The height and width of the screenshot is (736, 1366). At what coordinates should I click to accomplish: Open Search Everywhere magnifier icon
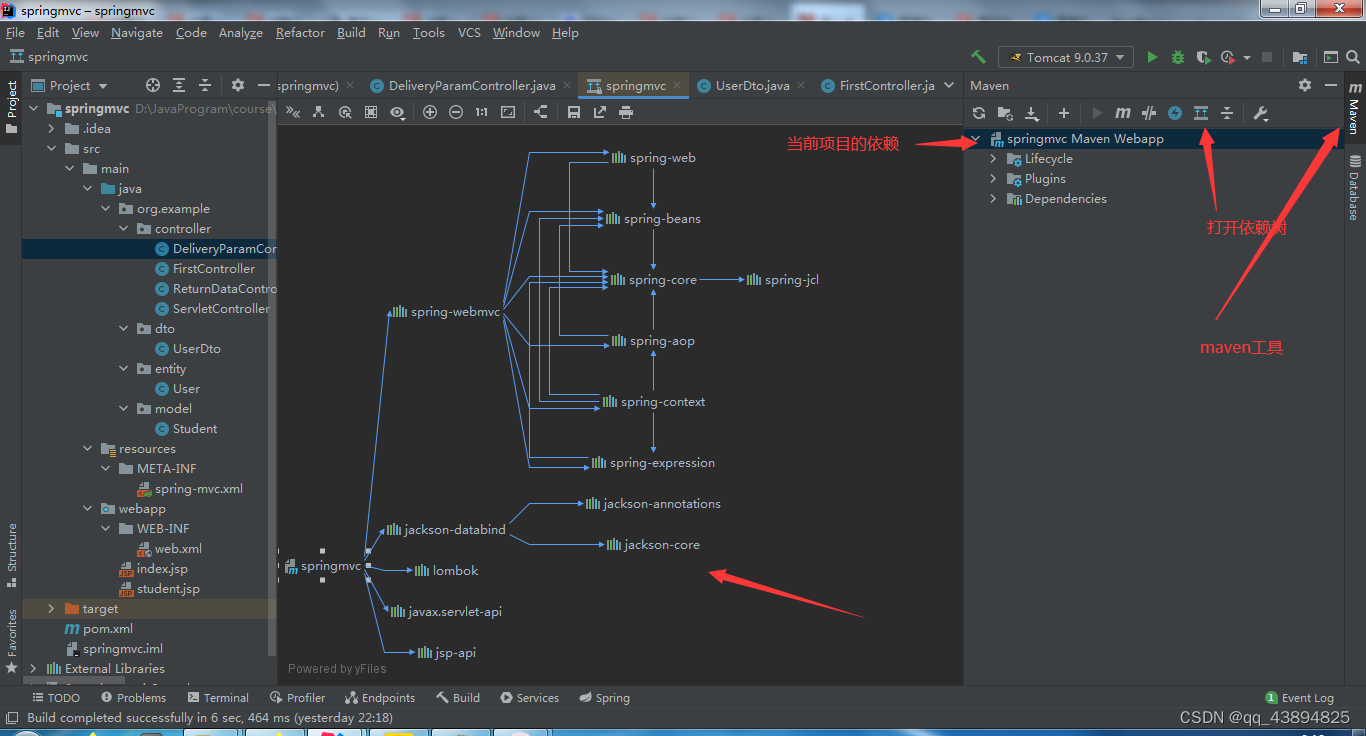pyautogui.click(x=1354, y=57)
